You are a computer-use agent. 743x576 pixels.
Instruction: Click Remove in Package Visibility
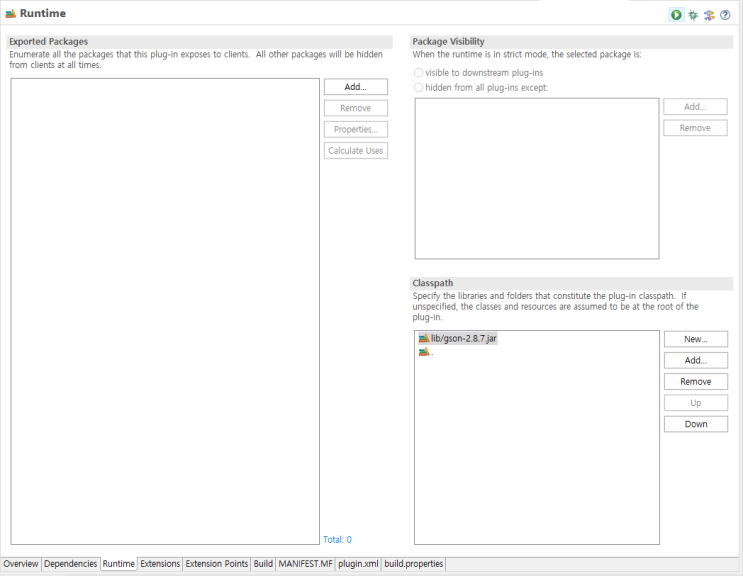[695, 128]
